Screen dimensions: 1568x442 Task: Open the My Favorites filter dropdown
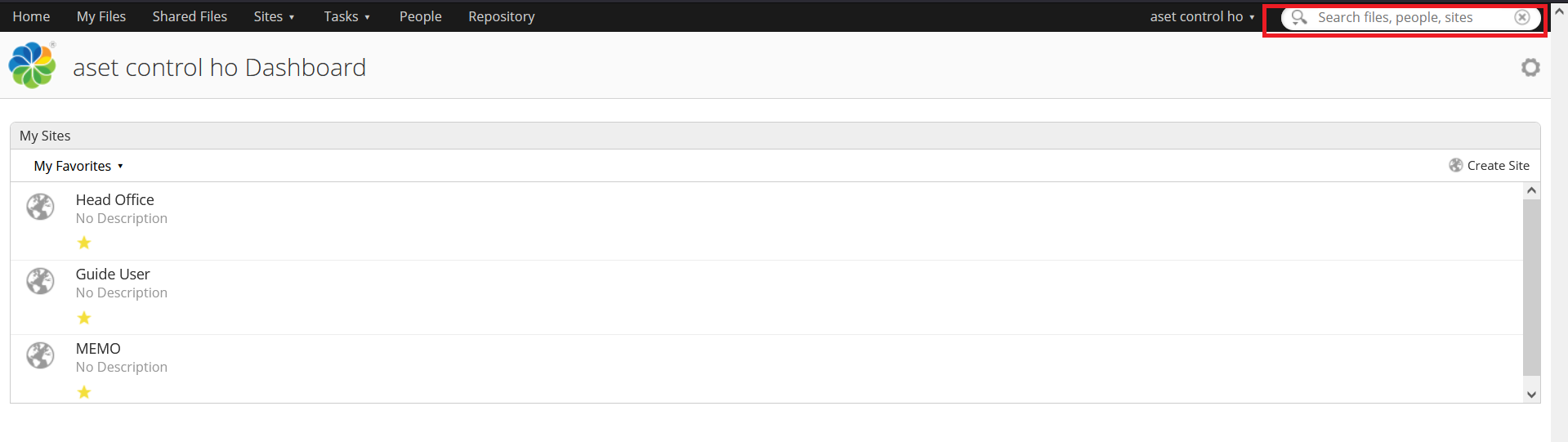point(78,166)
